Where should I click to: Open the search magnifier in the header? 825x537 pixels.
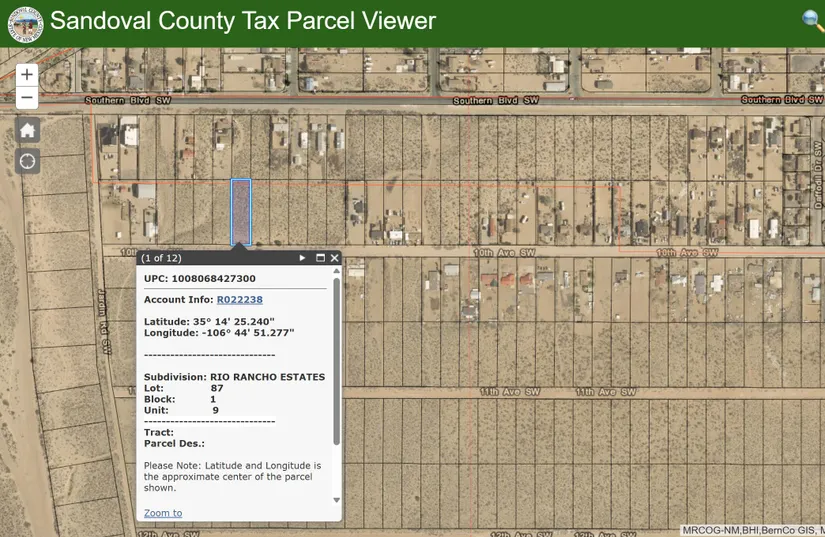812,20
